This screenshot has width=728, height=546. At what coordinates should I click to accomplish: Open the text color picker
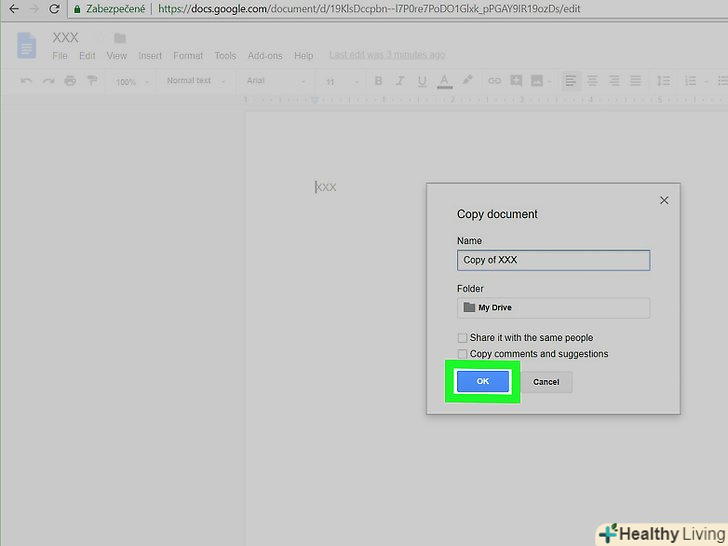point(443,81)
